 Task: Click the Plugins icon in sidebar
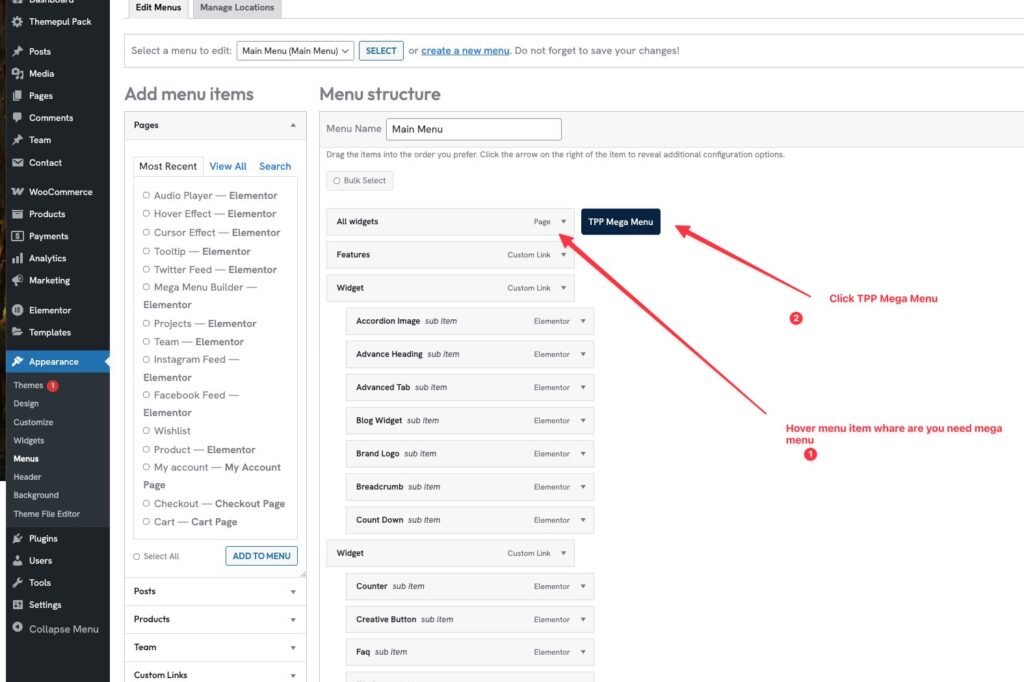pyautogui.click(x=17, y=538)
